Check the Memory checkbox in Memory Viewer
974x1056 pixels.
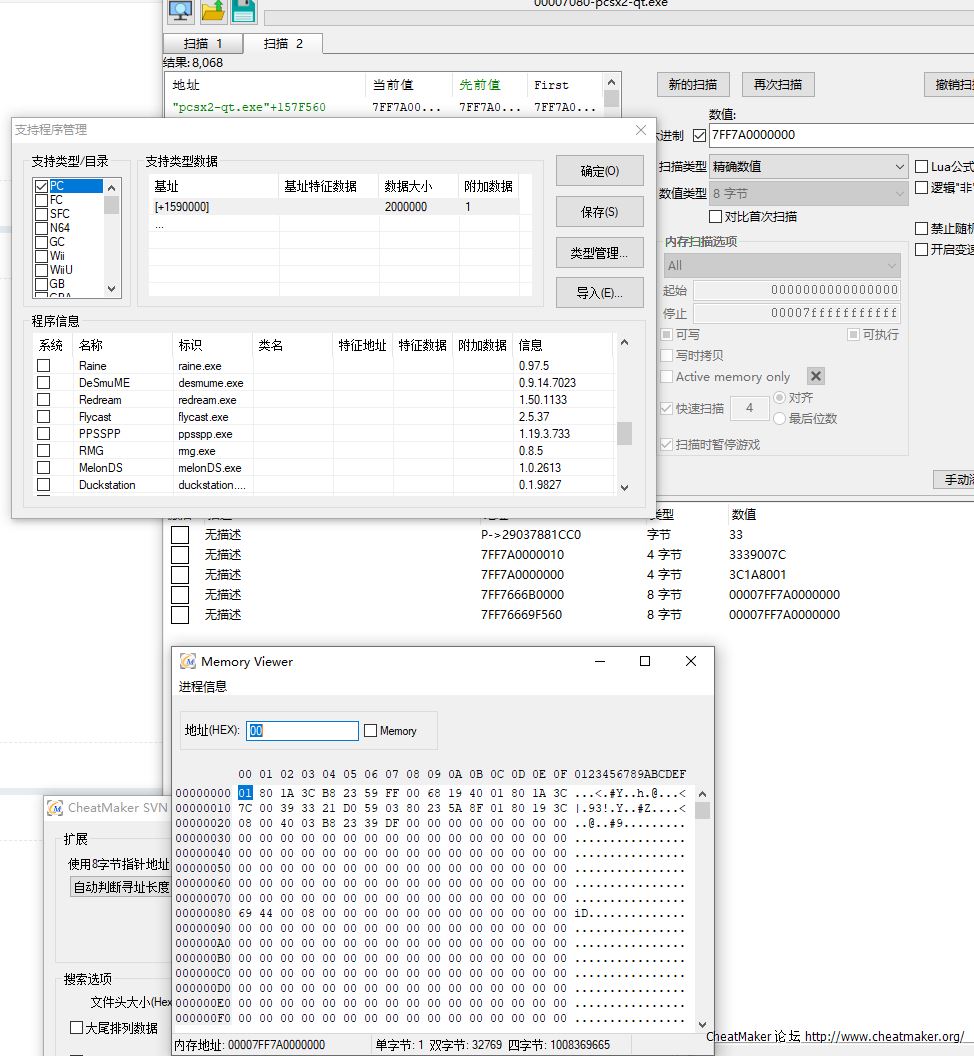[371, 731]
